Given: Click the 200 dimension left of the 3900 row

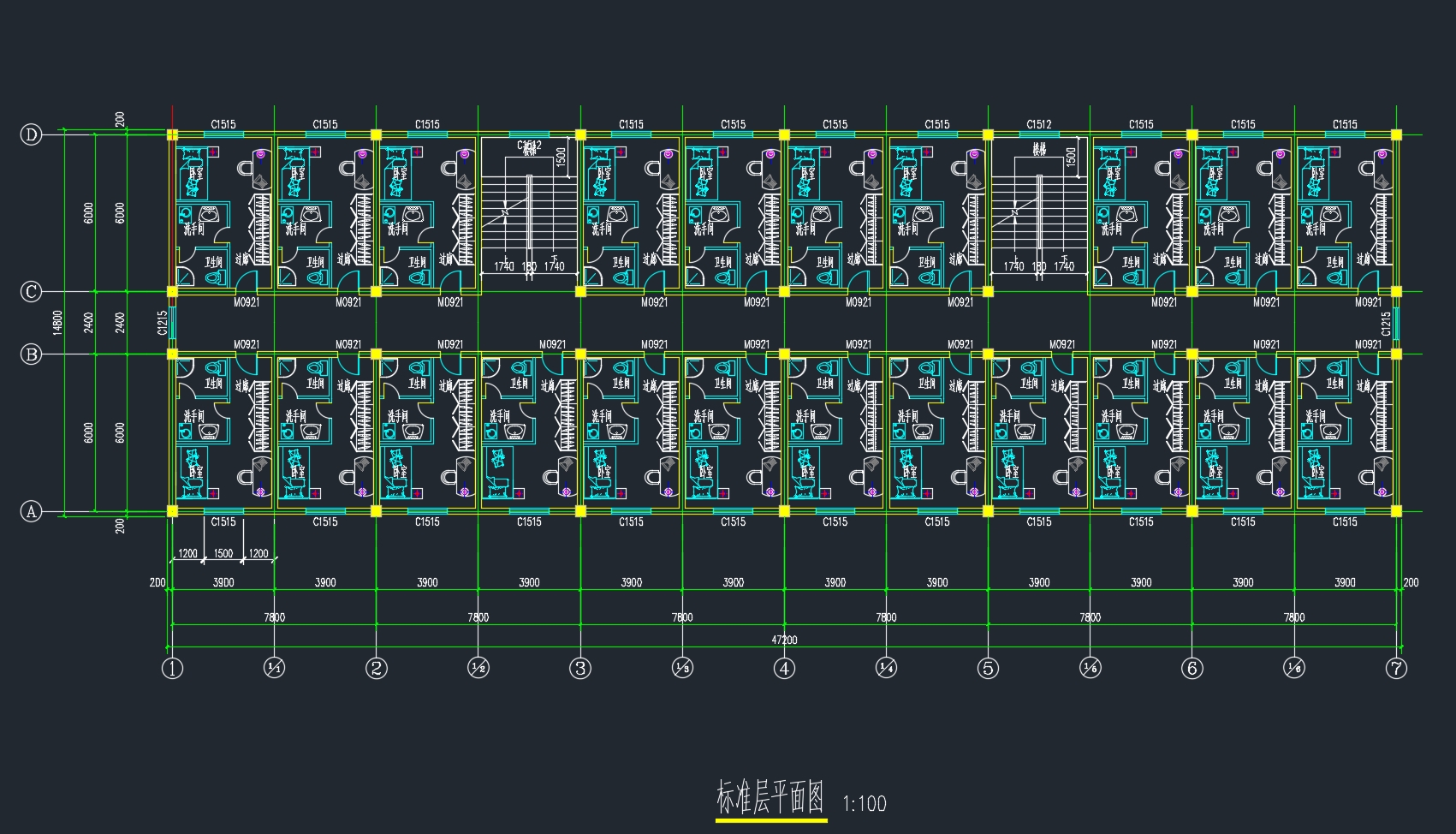Looking at the screenshot, I should point(157,582).
